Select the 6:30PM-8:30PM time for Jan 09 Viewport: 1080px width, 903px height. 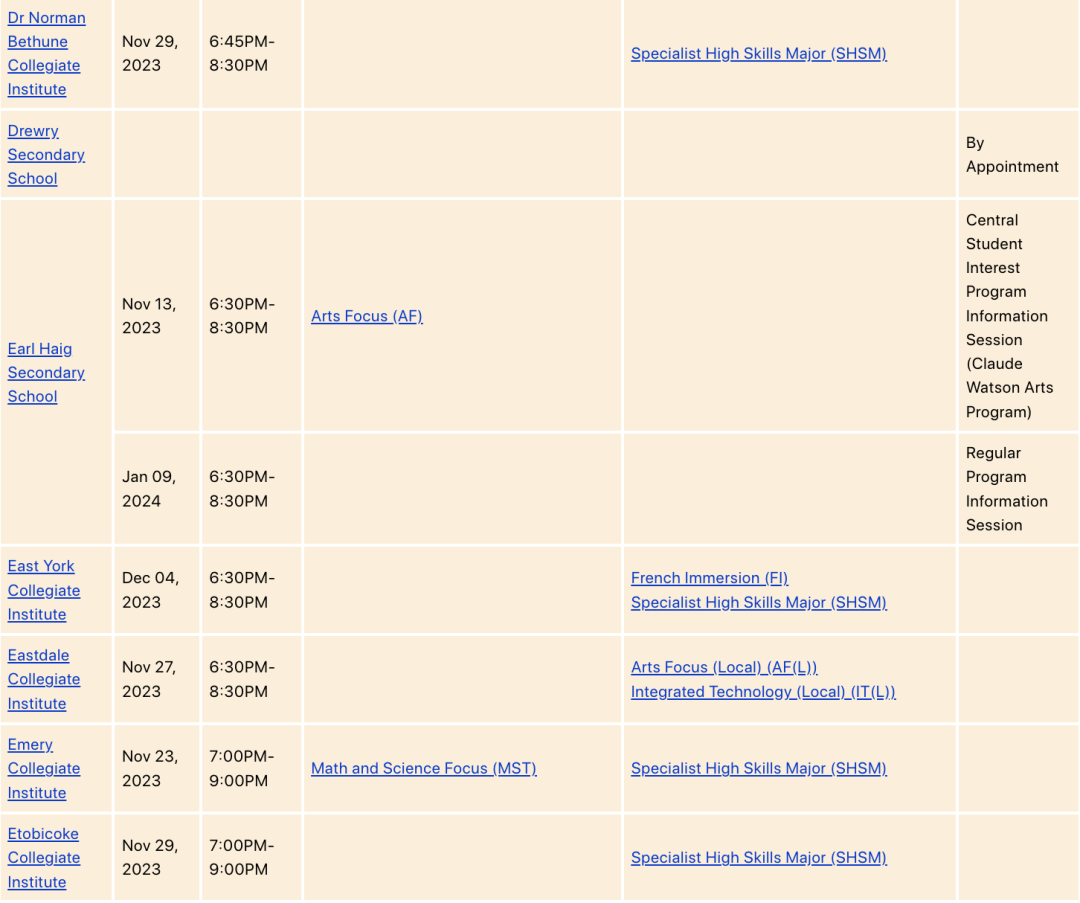(242, 489)
